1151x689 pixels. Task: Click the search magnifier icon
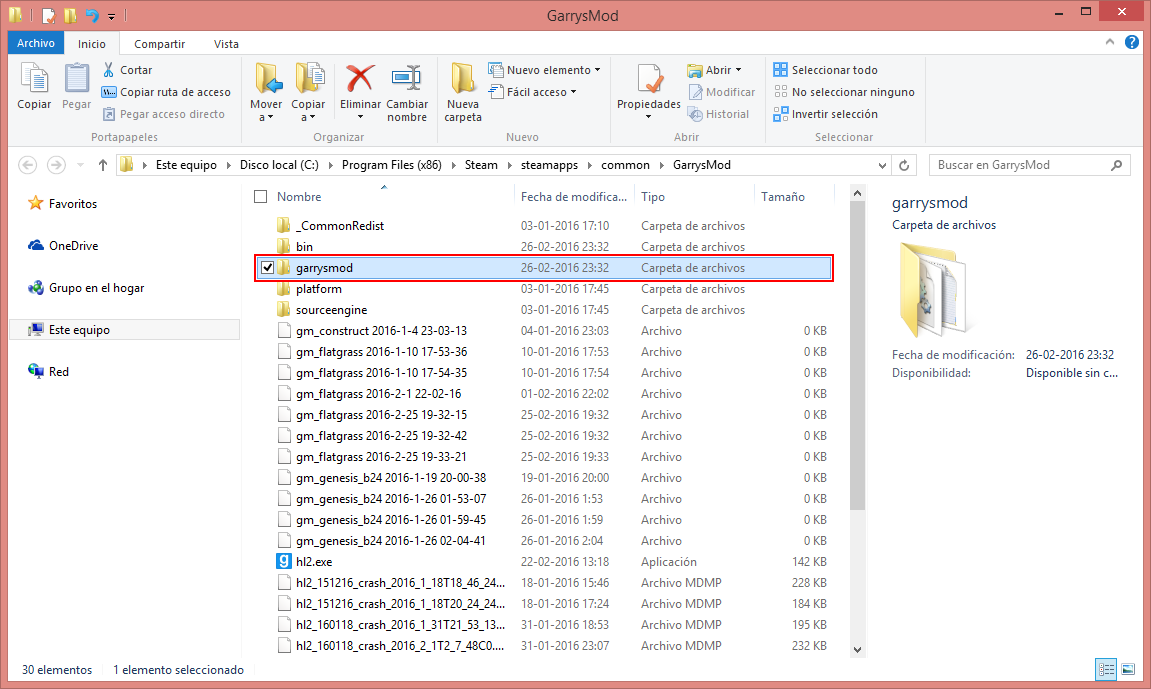click(x=1116, y=165)
